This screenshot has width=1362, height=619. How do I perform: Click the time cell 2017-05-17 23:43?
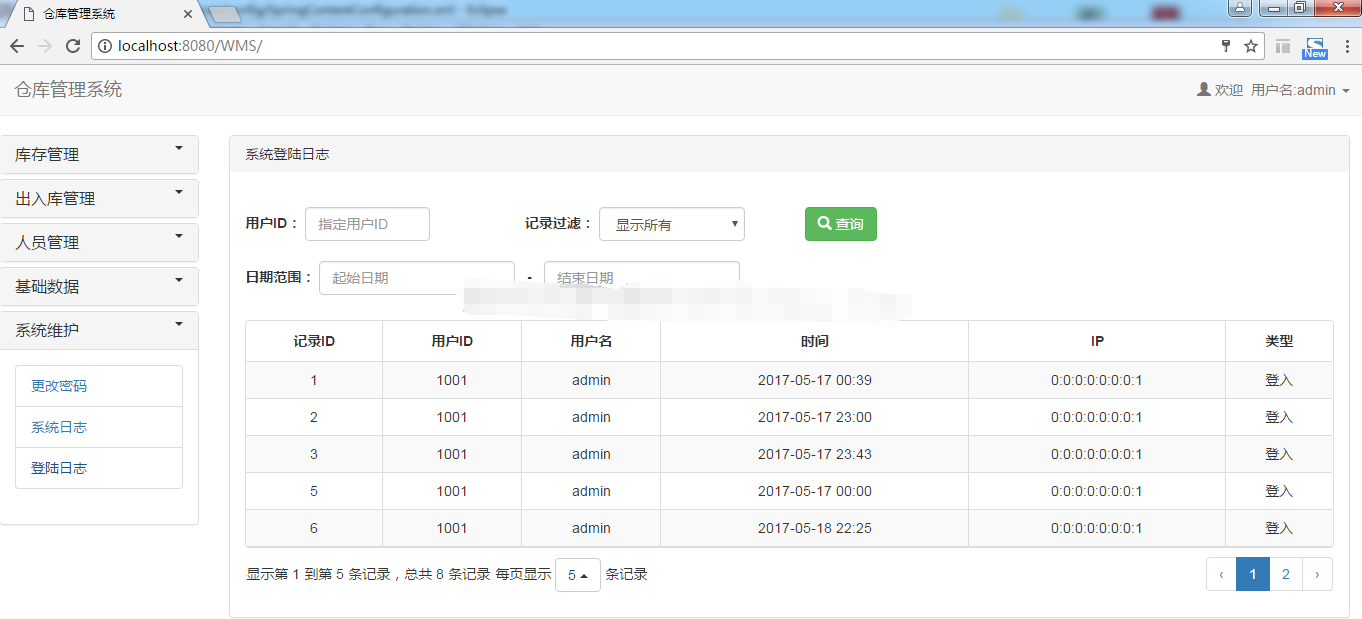click(x=815, y=454)
